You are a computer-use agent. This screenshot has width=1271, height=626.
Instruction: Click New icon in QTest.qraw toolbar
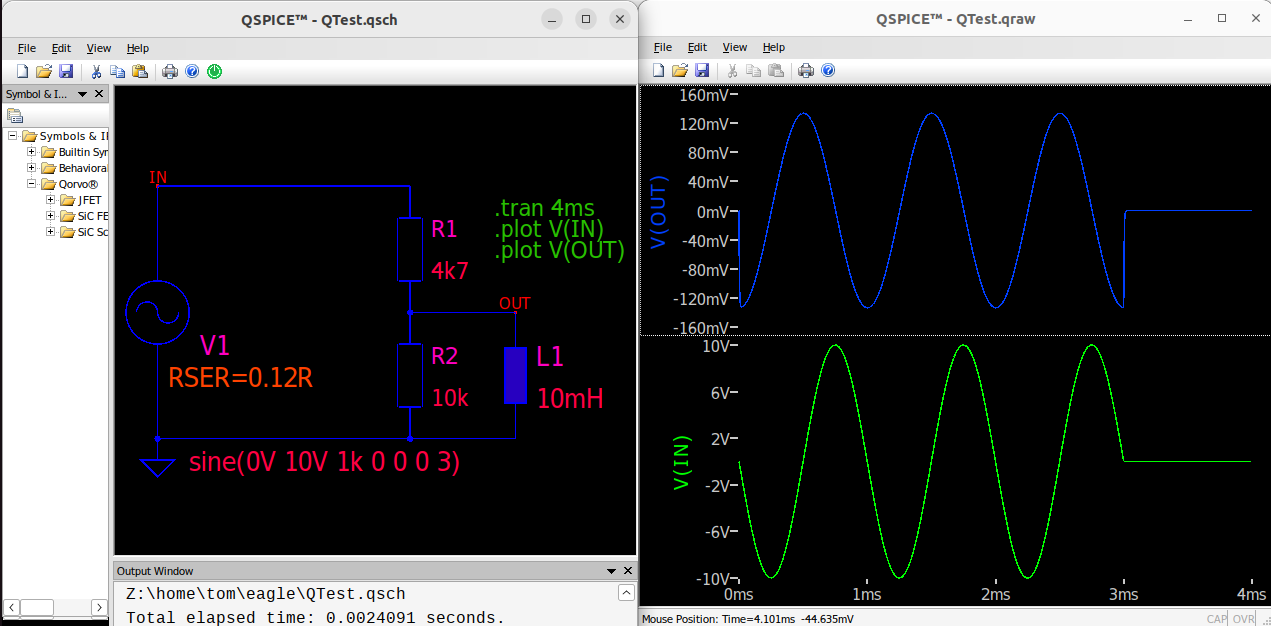pos(658,71)
